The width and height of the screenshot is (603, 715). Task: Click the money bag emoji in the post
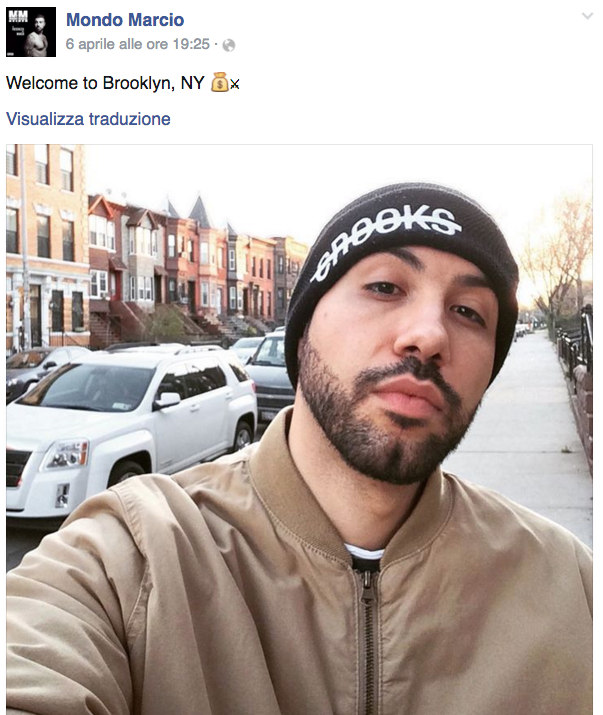click(219, 82)
